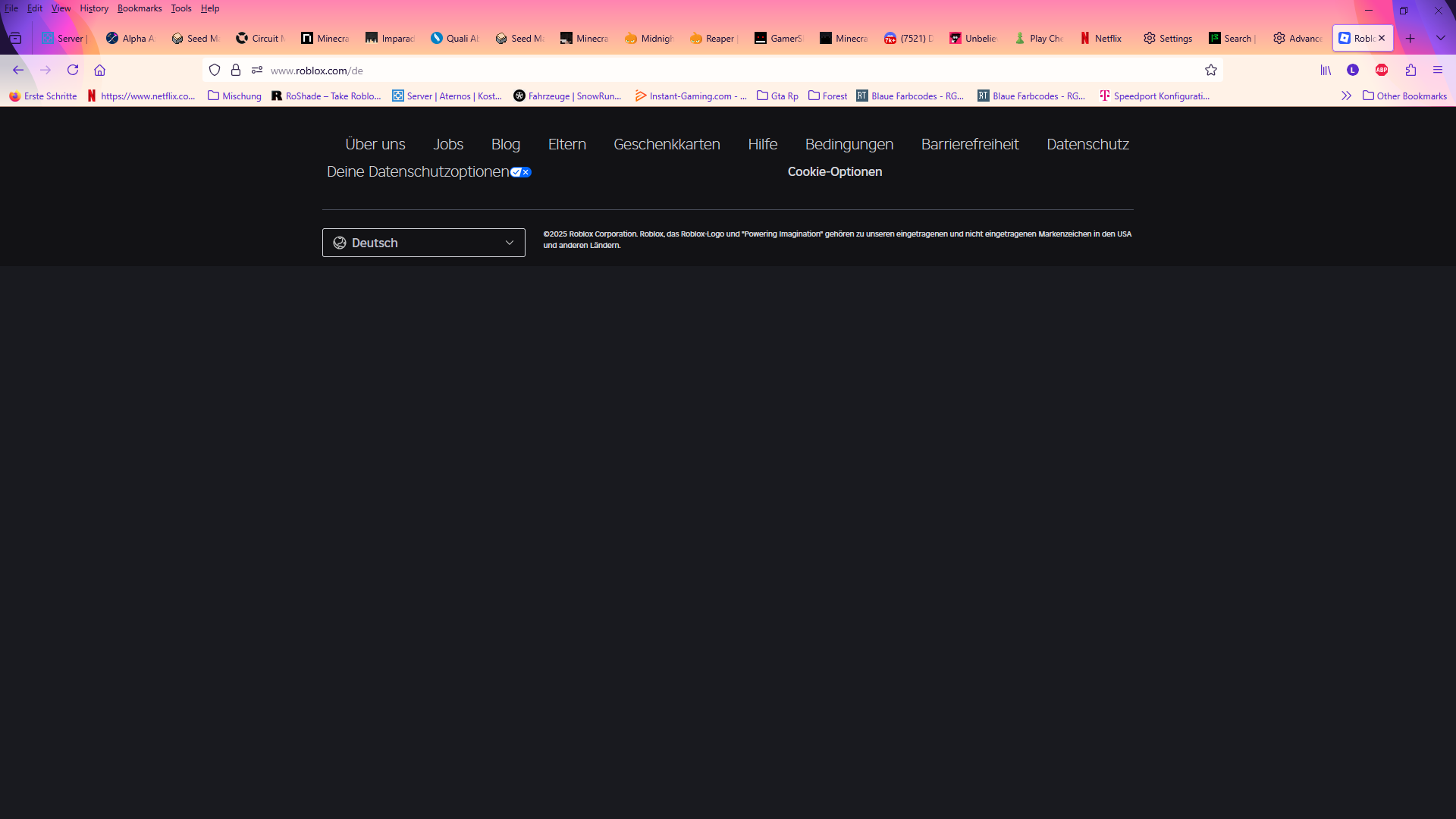The image size is (1456, 819).
Task: Switch to the GamerS tab
Action: [780, 38]
